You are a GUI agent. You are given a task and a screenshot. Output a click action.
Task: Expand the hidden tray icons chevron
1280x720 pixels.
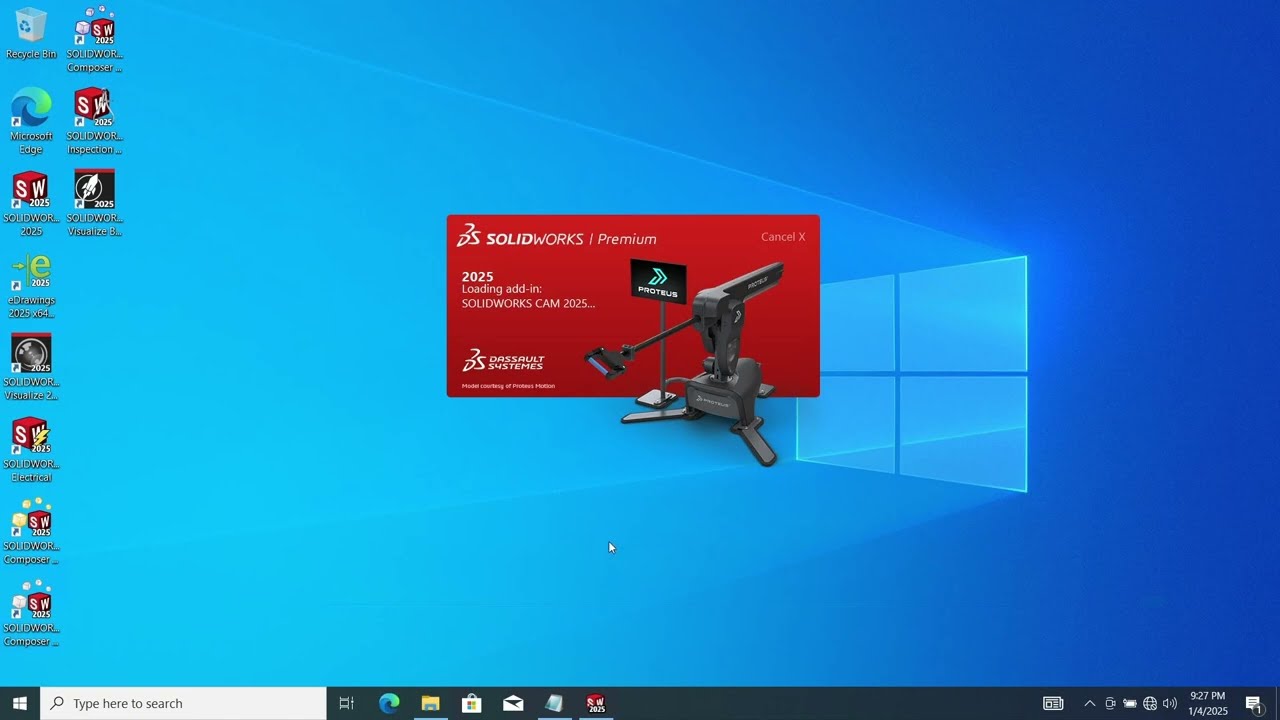coord(1090,703)
